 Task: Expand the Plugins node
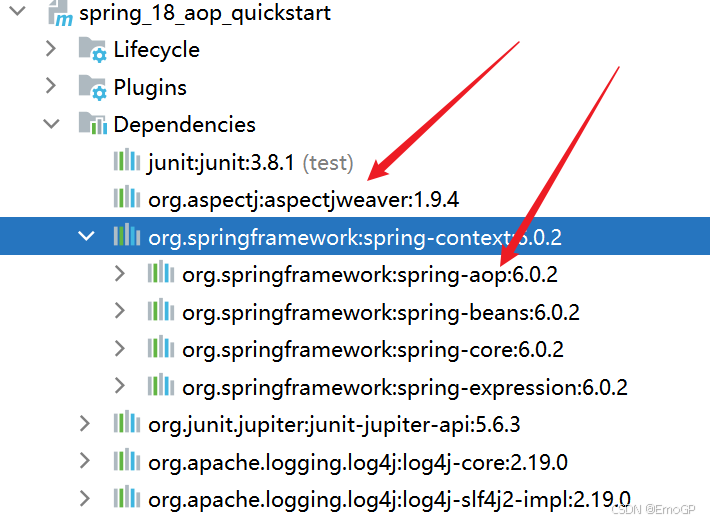(x=51, y=86)
